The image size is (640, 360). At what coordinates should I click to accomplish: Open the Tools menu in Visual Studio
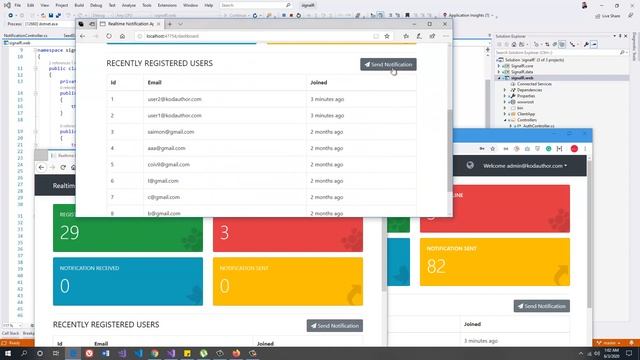(x=147, y=5)
